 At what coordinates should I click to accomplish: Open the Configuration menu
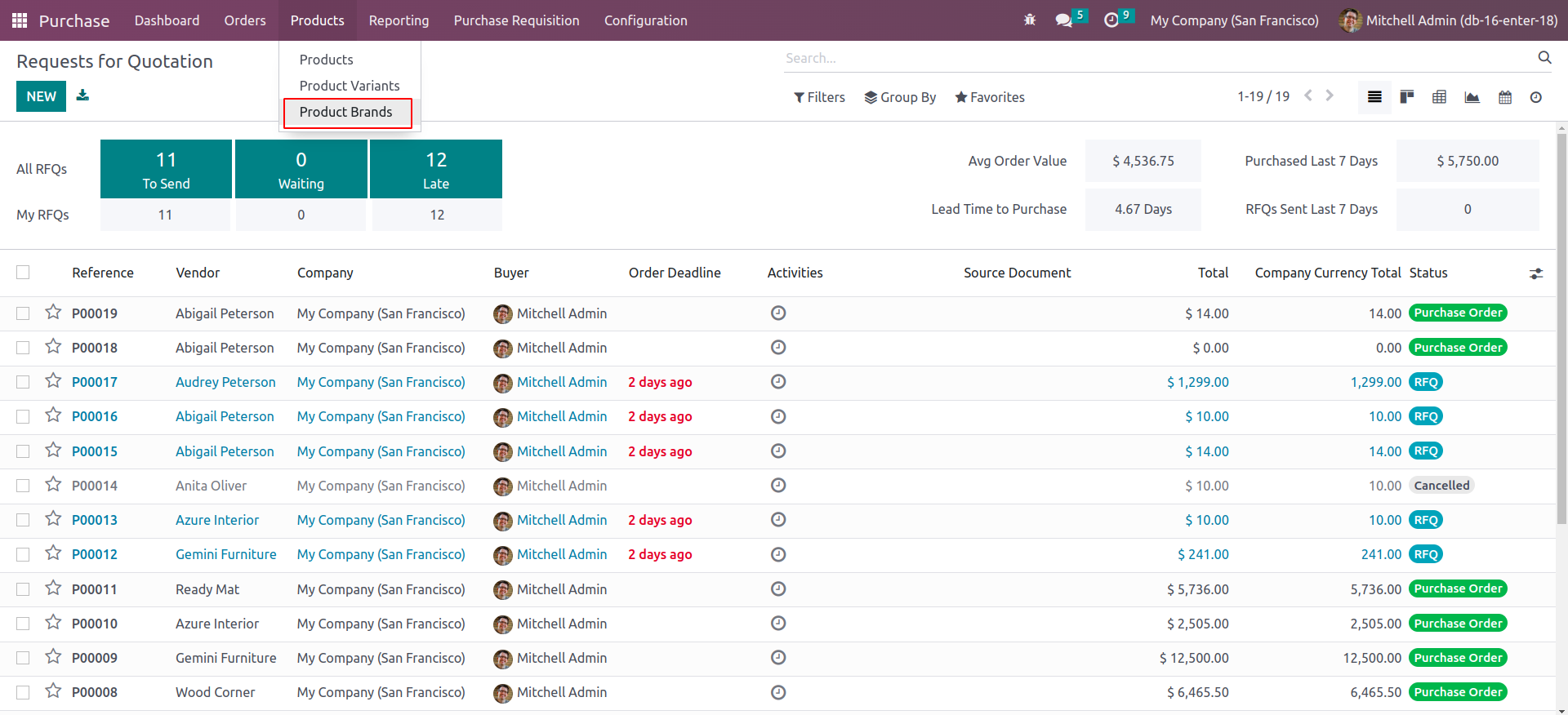click(x=646, y=20)
